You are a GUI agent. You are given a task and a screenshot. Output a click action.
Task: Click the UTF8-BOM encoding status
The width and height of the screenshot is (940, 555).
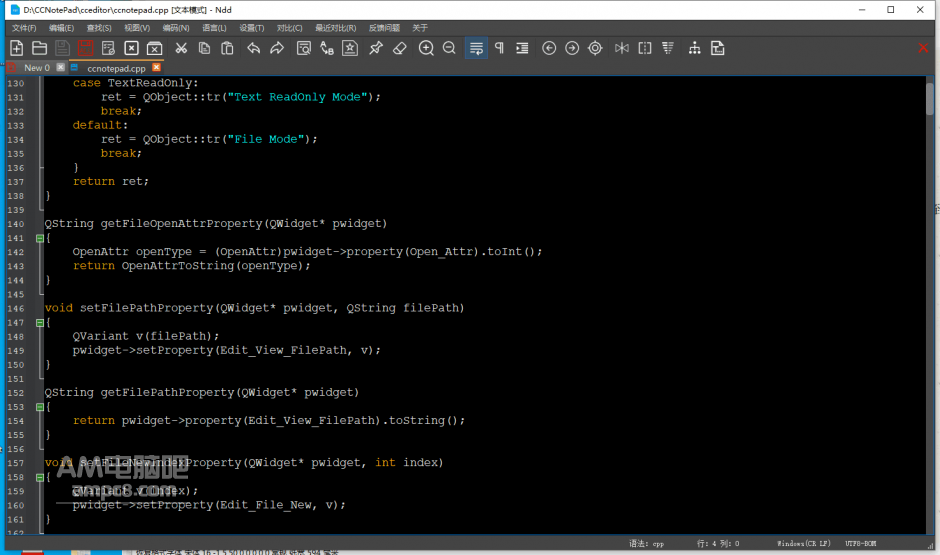(x=860, y=544)
